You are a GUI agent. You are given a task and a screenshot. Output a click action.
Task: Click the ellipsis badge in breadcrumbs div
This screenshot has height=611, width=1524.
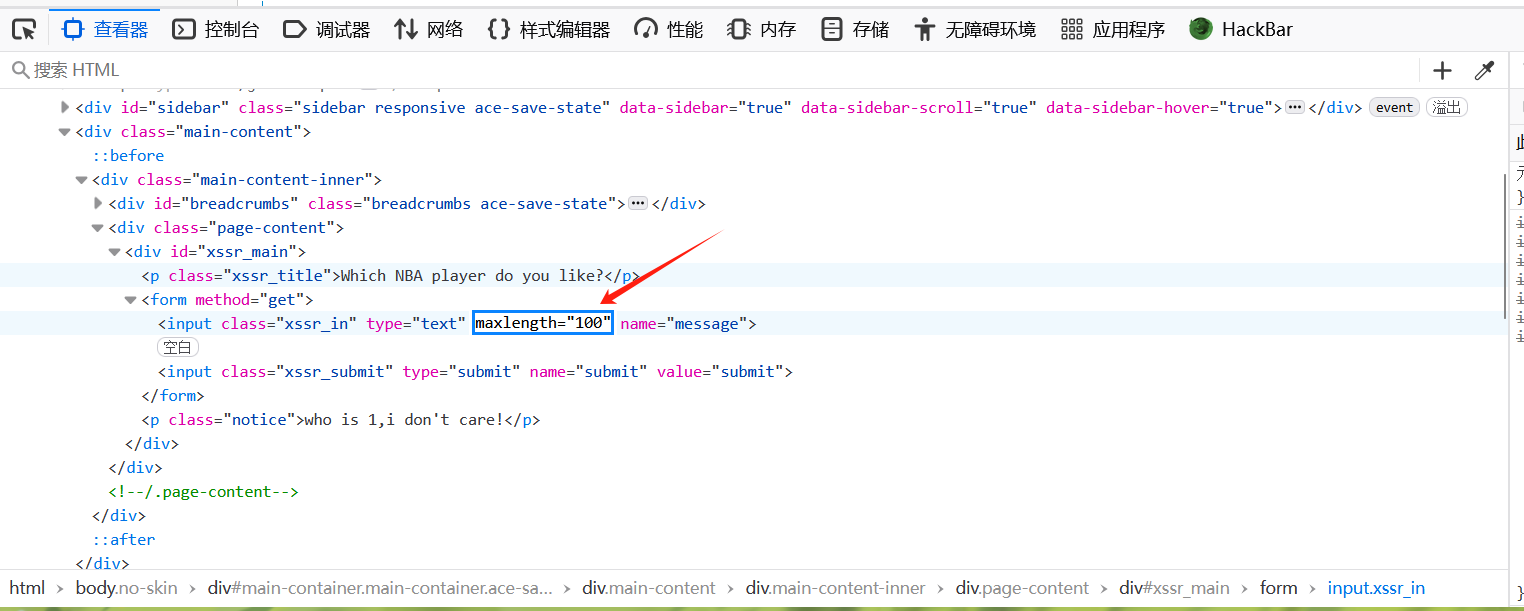tap(638, 203)
